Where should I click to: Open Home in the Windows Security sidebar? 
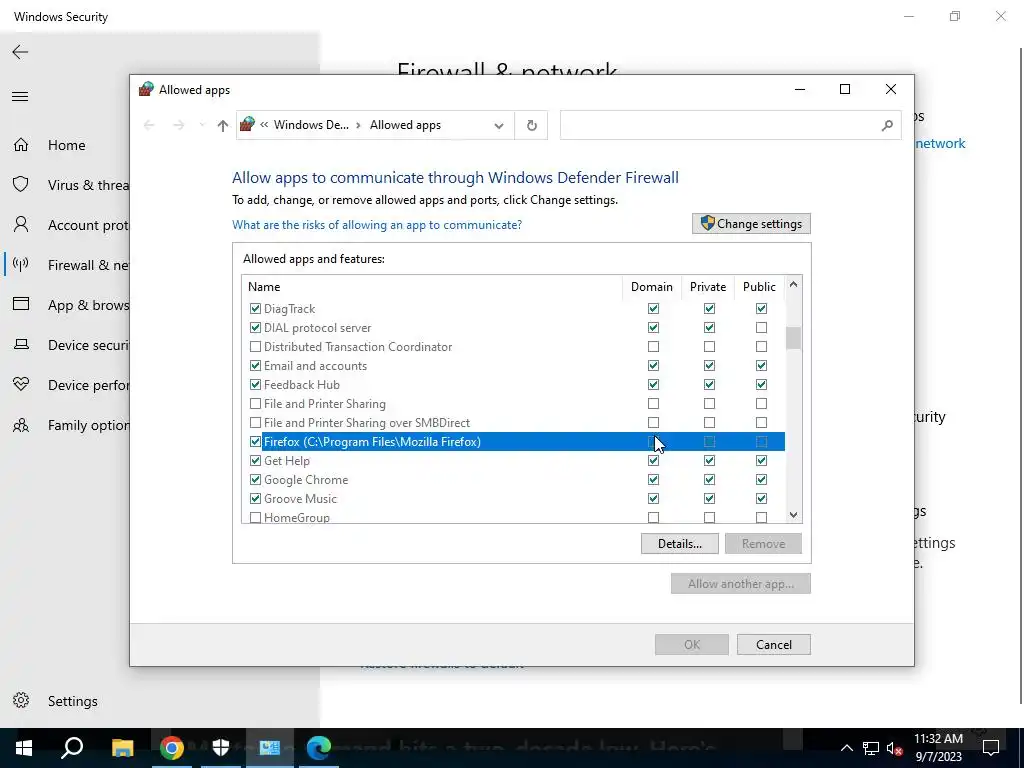click(67, 145)
